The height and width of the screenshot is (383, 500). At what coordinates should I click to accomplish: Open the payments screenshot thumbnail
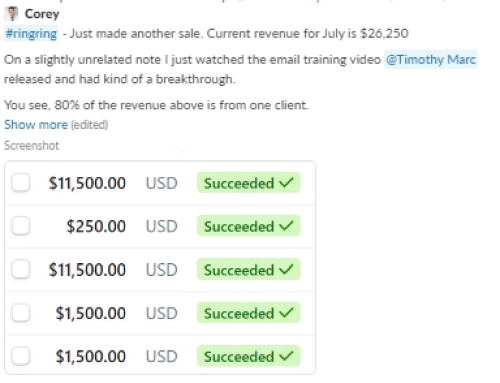click(160, 268)
